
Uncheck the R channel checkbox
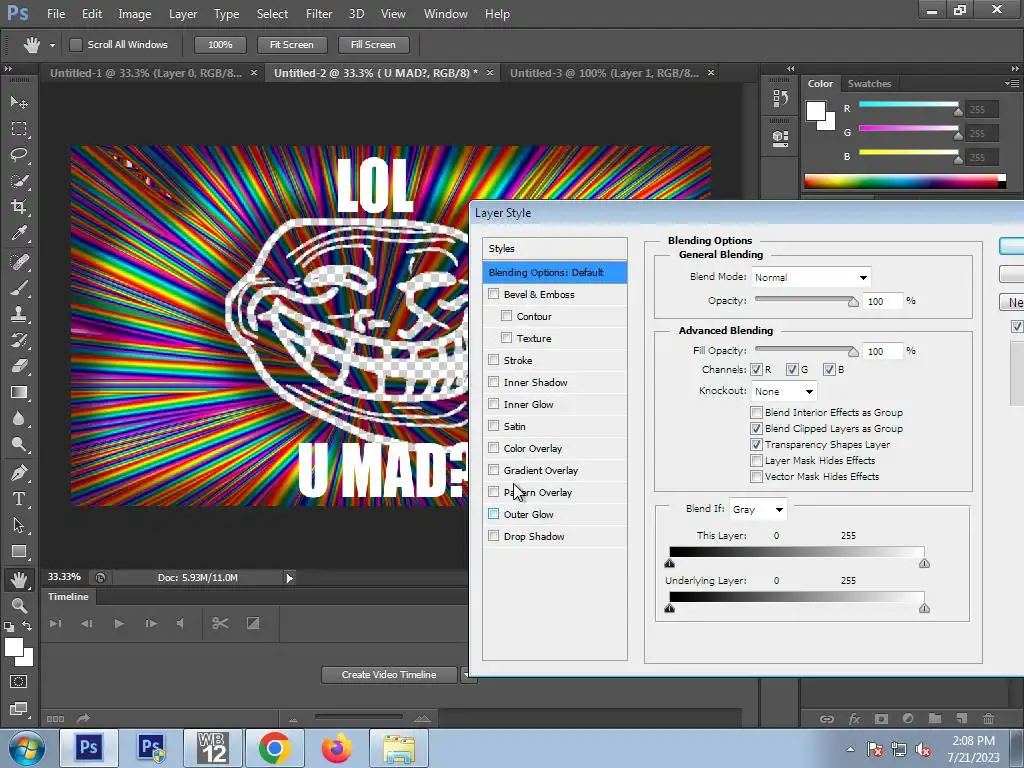(x=756, y=370)
